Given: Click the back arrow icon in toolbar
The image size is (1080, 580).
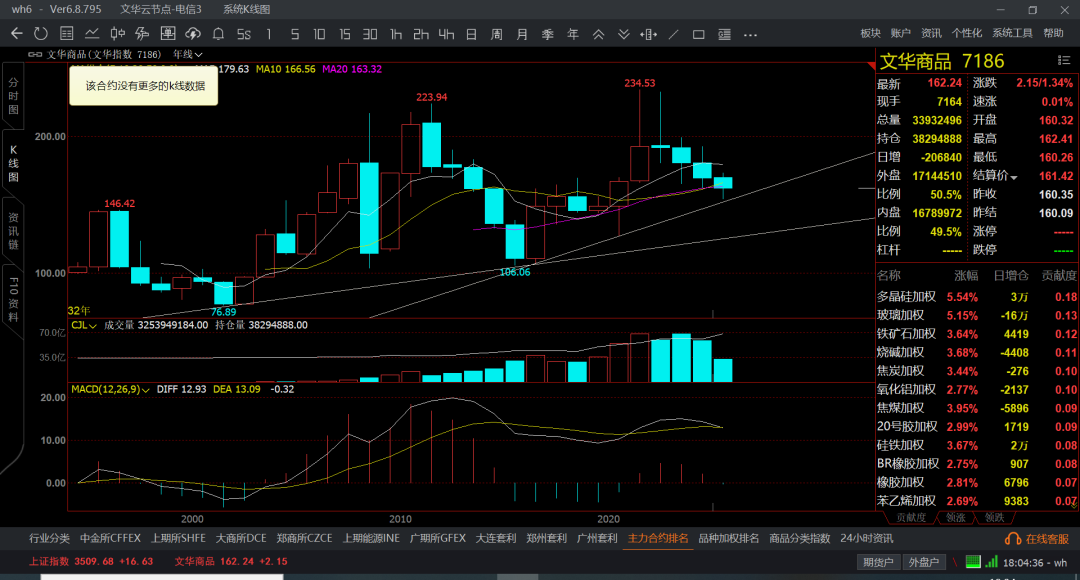Looking at the screenshot, I should pos(17,33).
